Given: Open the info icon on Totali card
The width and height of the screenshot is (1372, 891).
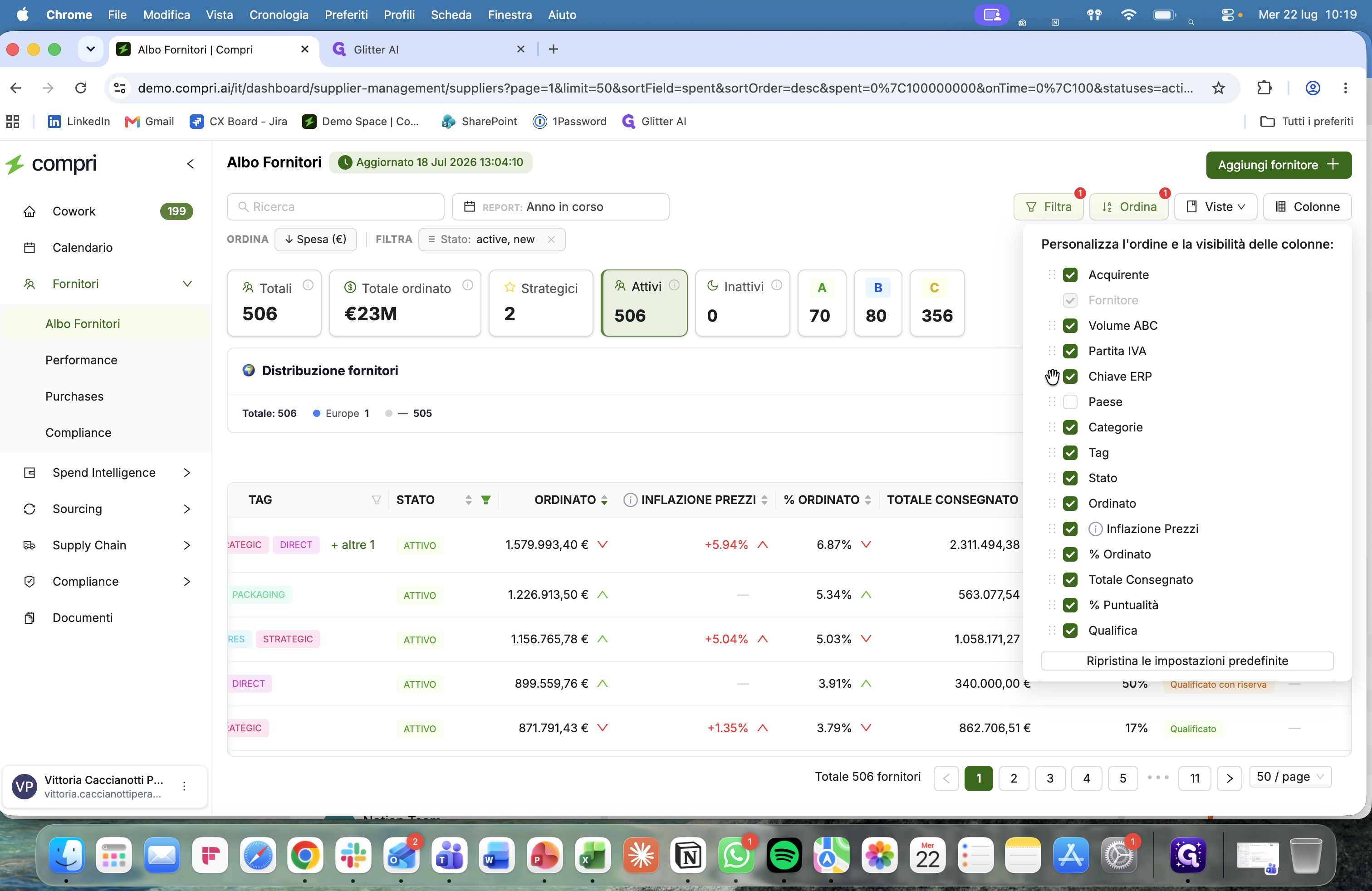Looking at the screenshot, I should tap(308, 285).
